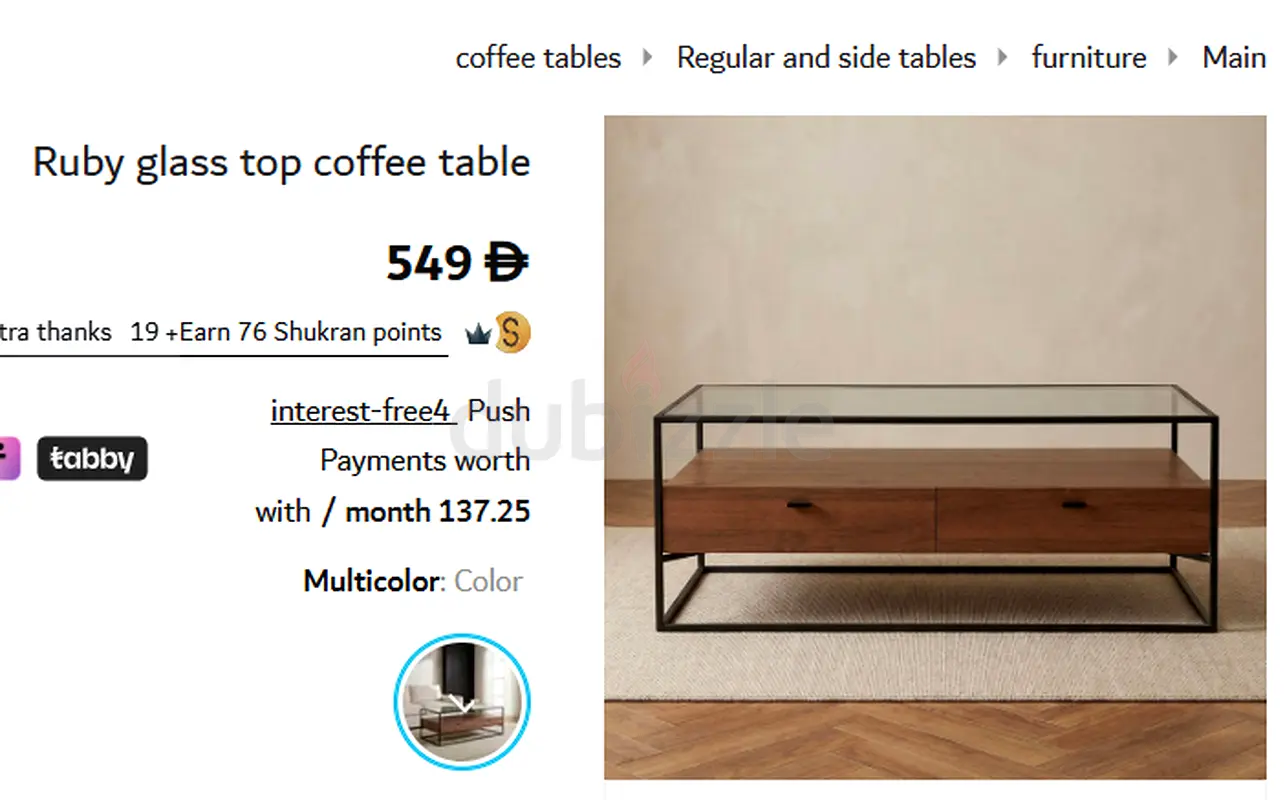The width and height of the screenshot is (1285, 800).
Task: Click the Multicolor color label
Action: coord(371,581)
